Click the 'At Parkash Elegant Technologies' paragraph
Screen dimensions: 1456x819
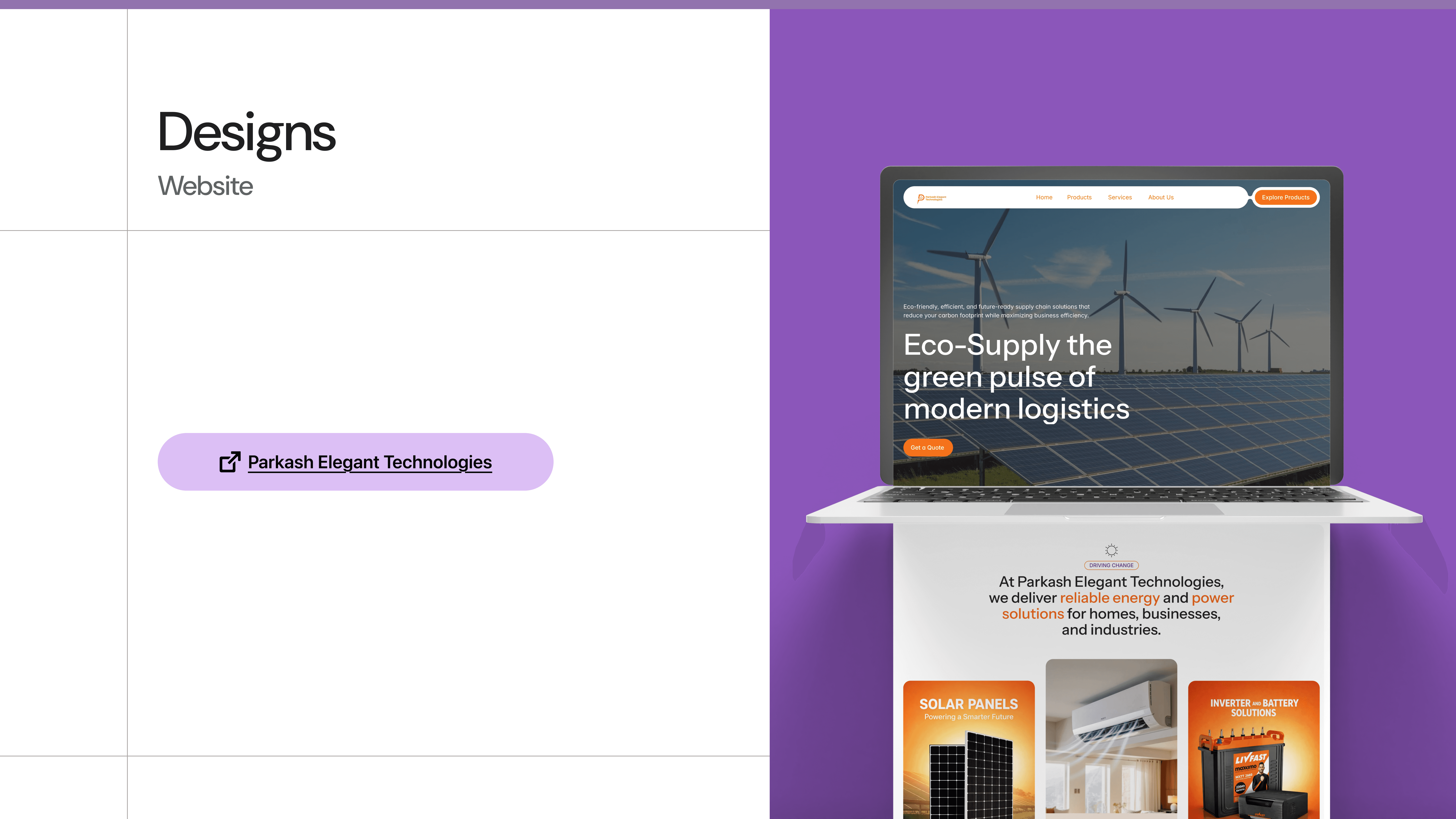tap(1111, 605)
